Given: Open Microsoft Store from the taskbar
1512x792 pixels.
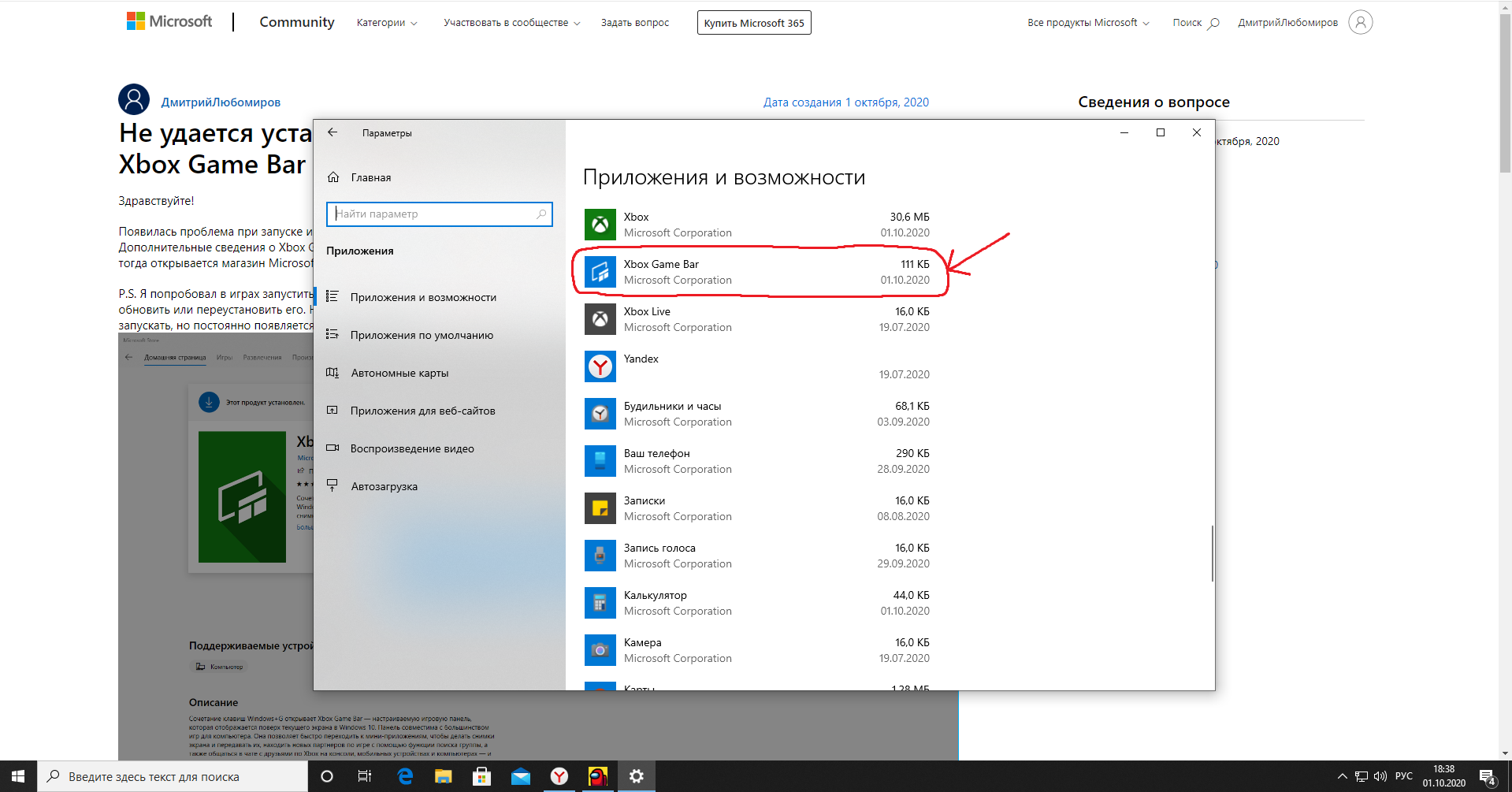Looking at the screenshot, I should [x=481, y=776].
